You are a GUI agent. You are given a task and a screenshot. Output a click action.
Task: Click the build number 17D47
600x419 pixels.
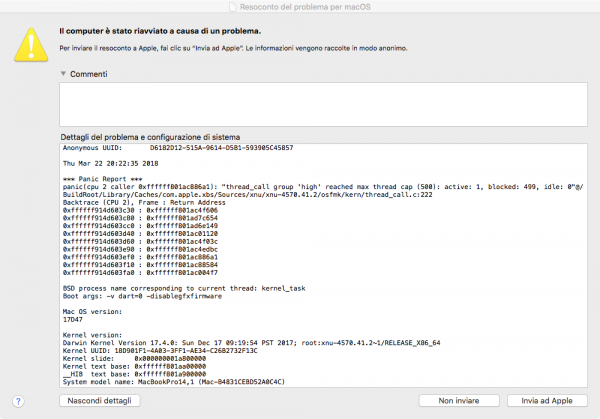pyautogui.click(x=73, y=320)
